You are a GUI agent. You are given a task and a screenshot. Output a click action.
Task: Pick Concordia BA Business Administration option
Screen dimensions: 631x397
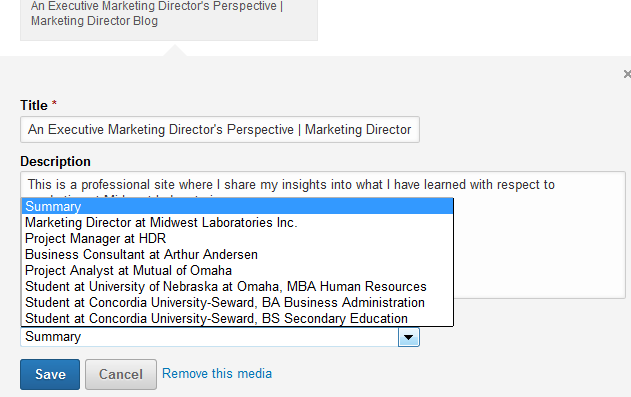pos(237,302)
